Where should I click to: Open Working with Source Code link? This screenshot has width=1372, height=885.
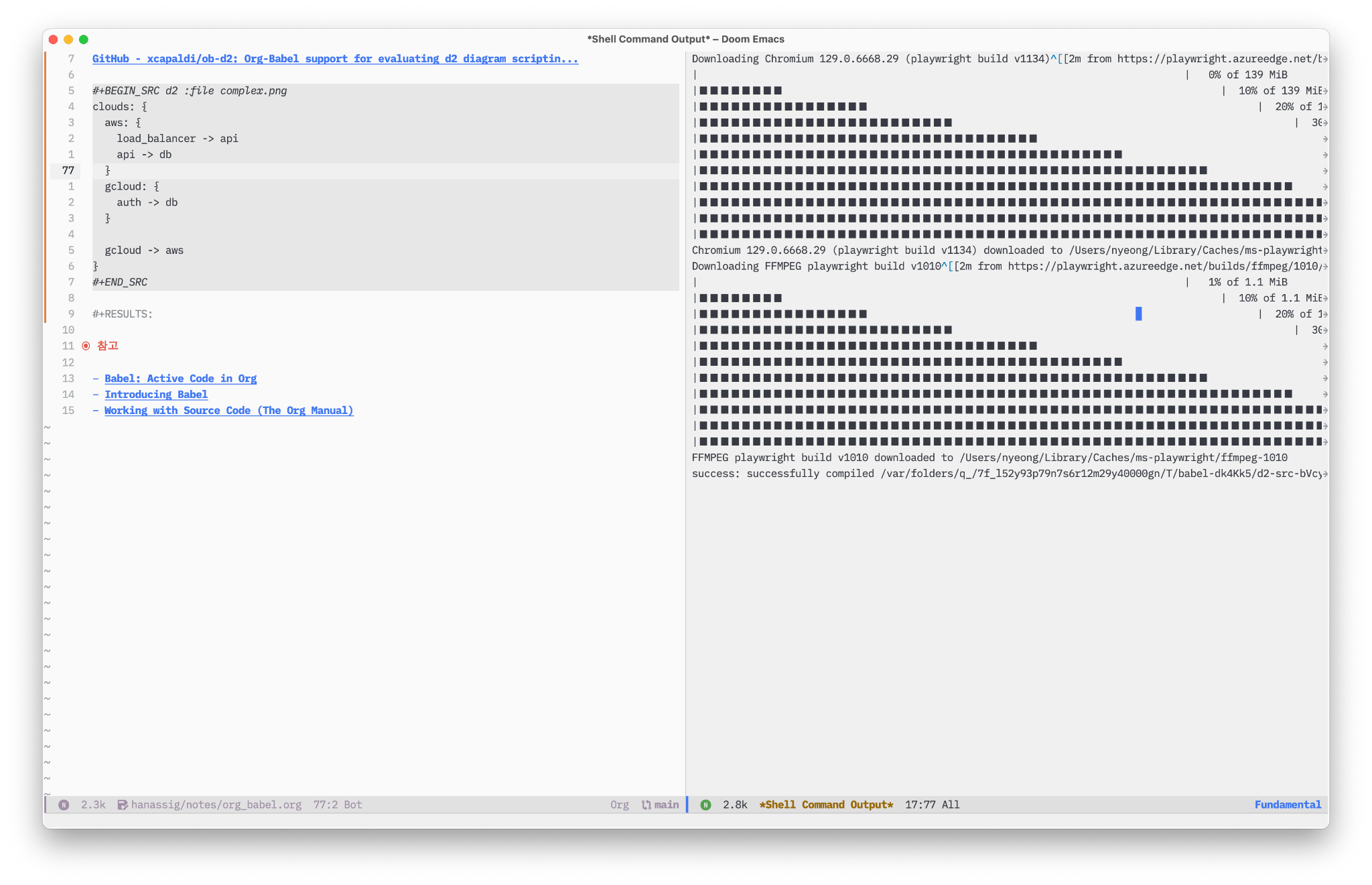tap(228, 411)
